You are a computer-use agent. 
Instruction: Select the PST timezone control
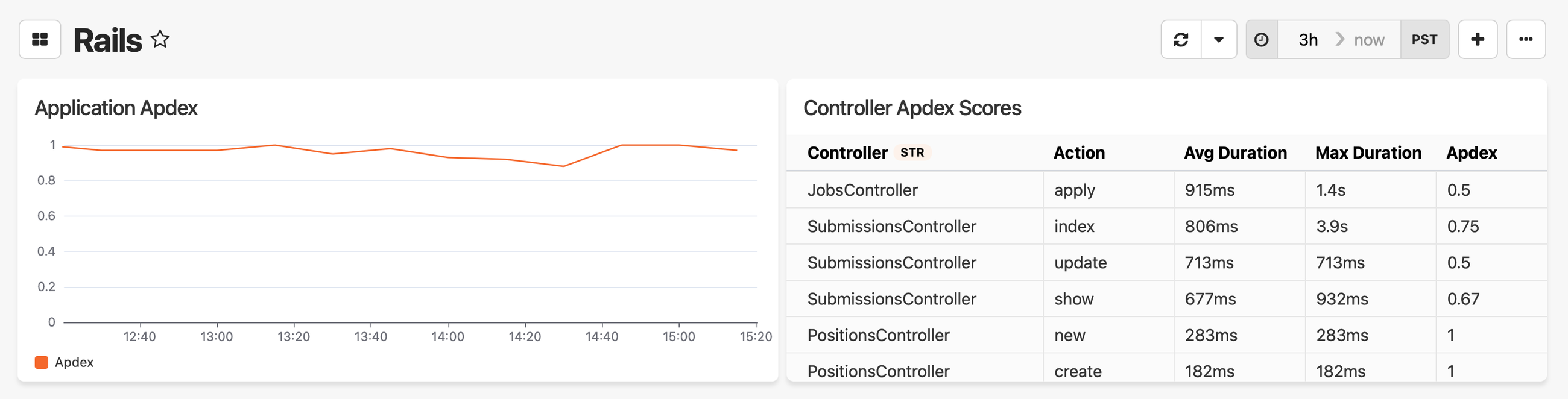[1425, 39]
